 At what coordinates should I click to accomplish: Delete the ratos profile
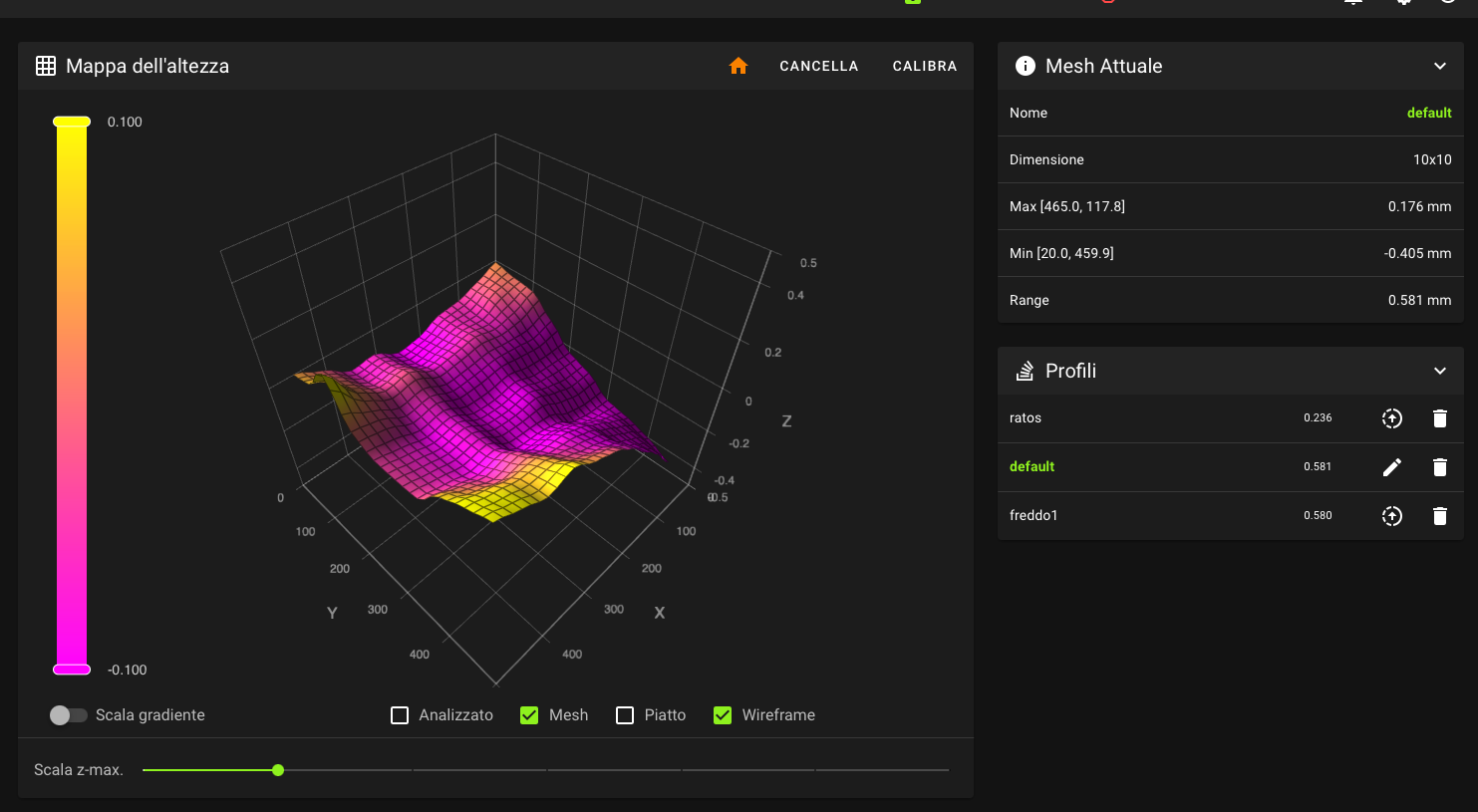coord(1440,418)
